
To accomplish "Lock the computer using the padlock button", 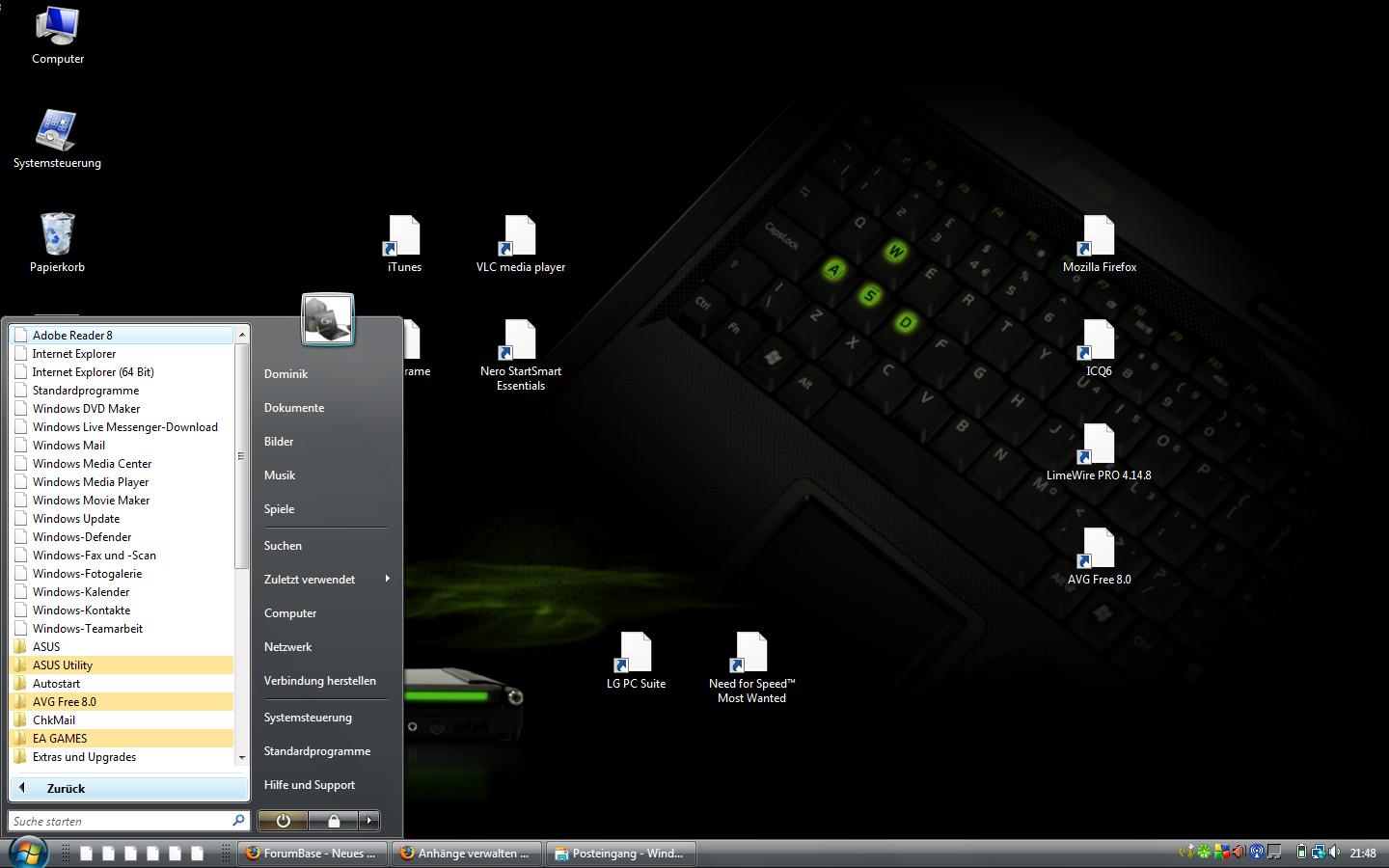I will pyautogui.click(x=334, y=821).
